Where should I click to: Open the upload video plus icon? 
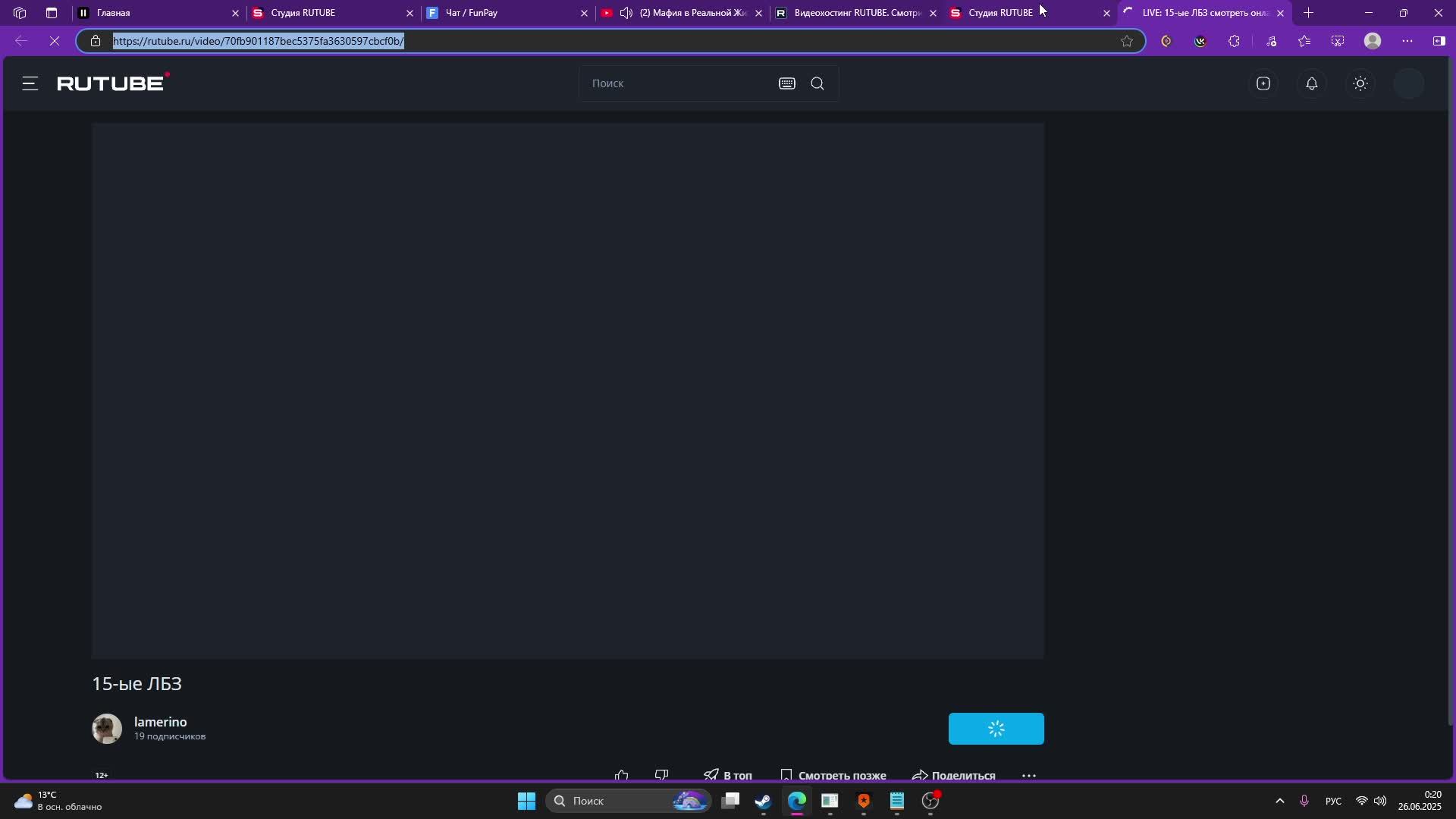click(1263, 83)
